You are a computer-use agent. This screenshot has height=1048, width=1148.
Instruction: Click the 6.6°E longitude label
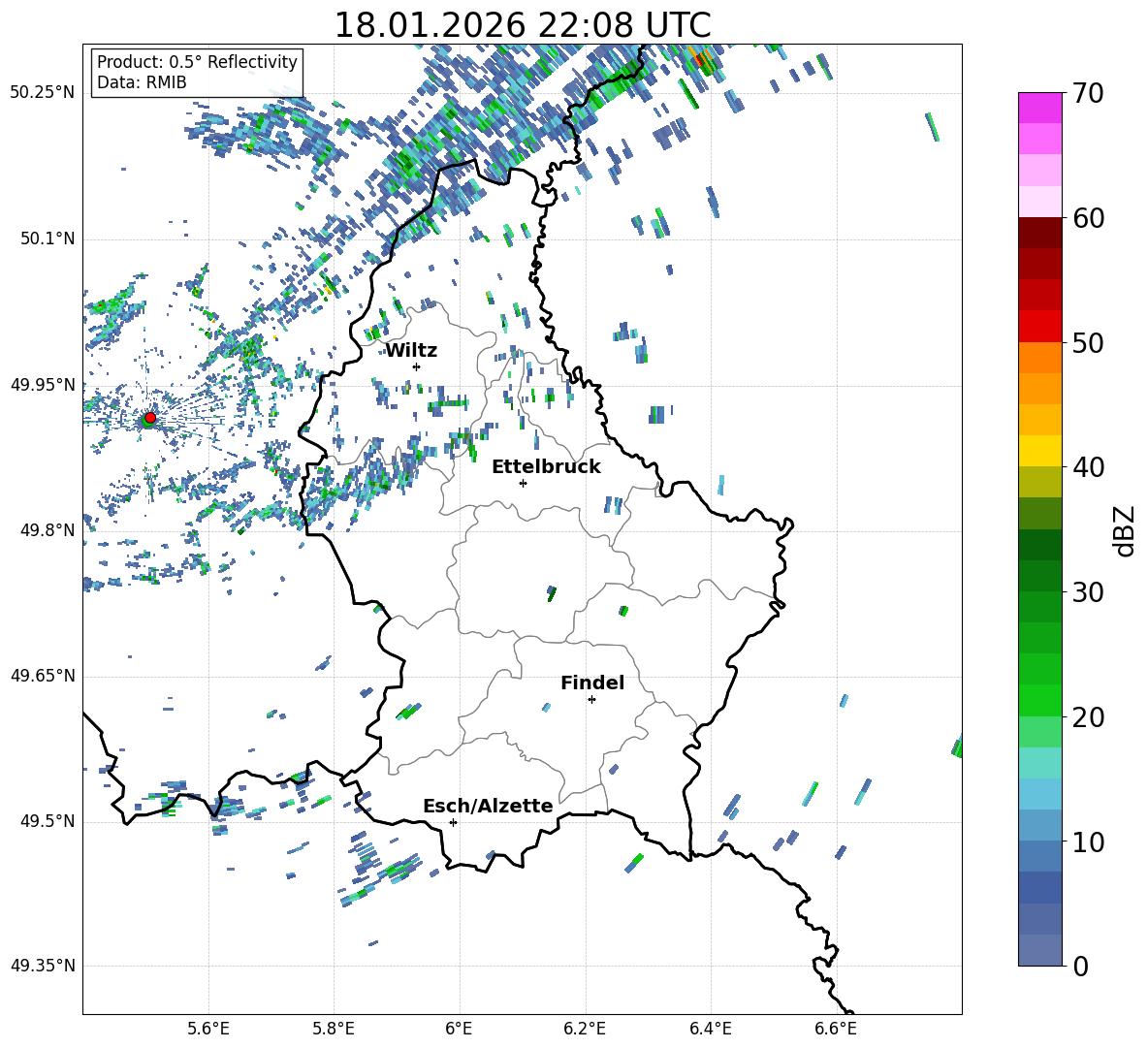point(836,1029)
